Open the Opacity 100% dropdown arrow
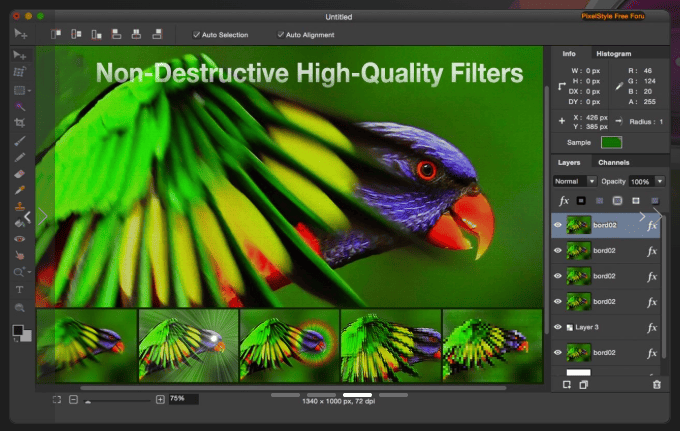Screen dimensions: 680x431 [x=660, y=181]
